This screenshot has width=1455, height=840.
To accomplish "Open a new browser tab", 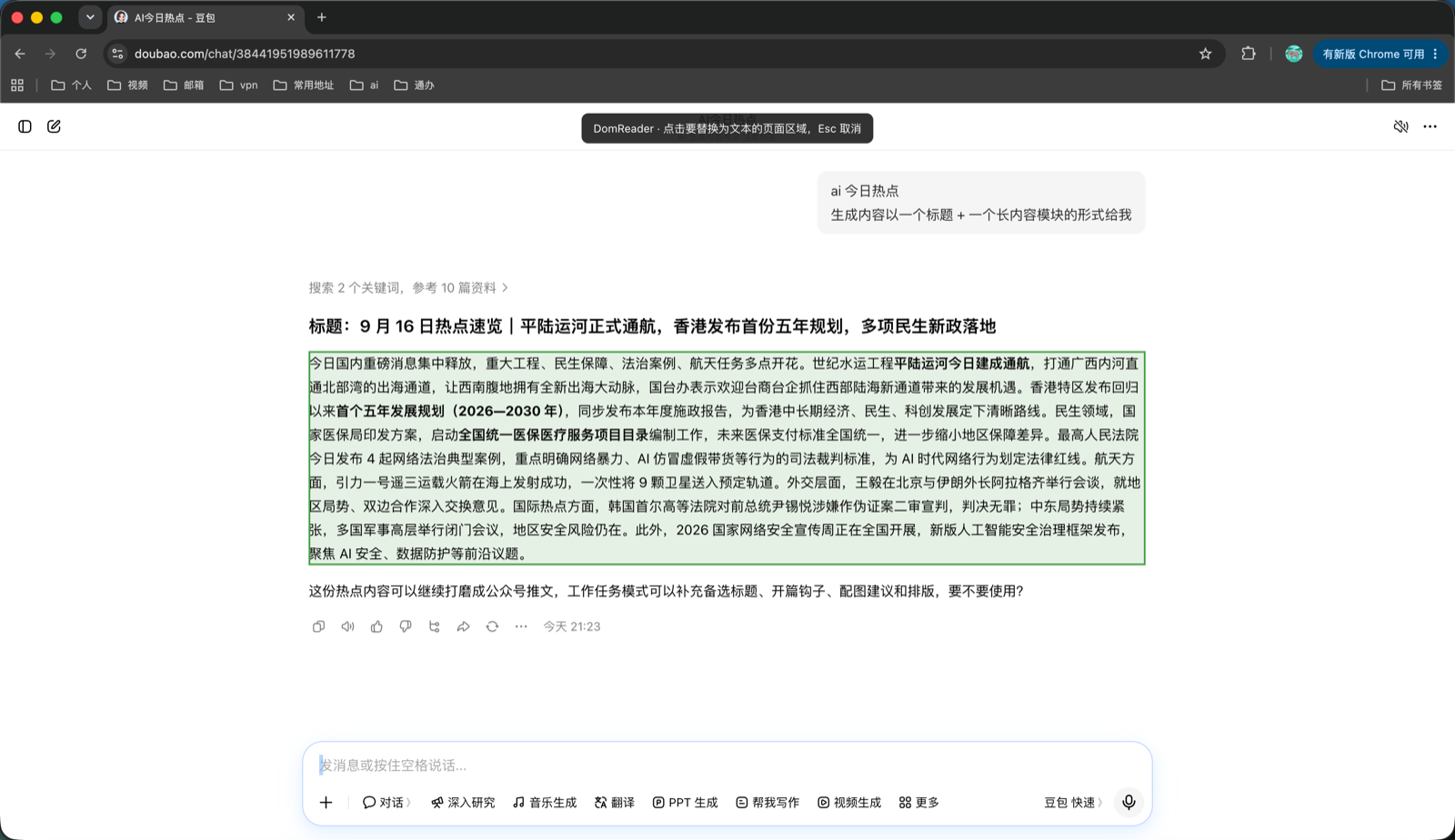I will tap(322, 17).
